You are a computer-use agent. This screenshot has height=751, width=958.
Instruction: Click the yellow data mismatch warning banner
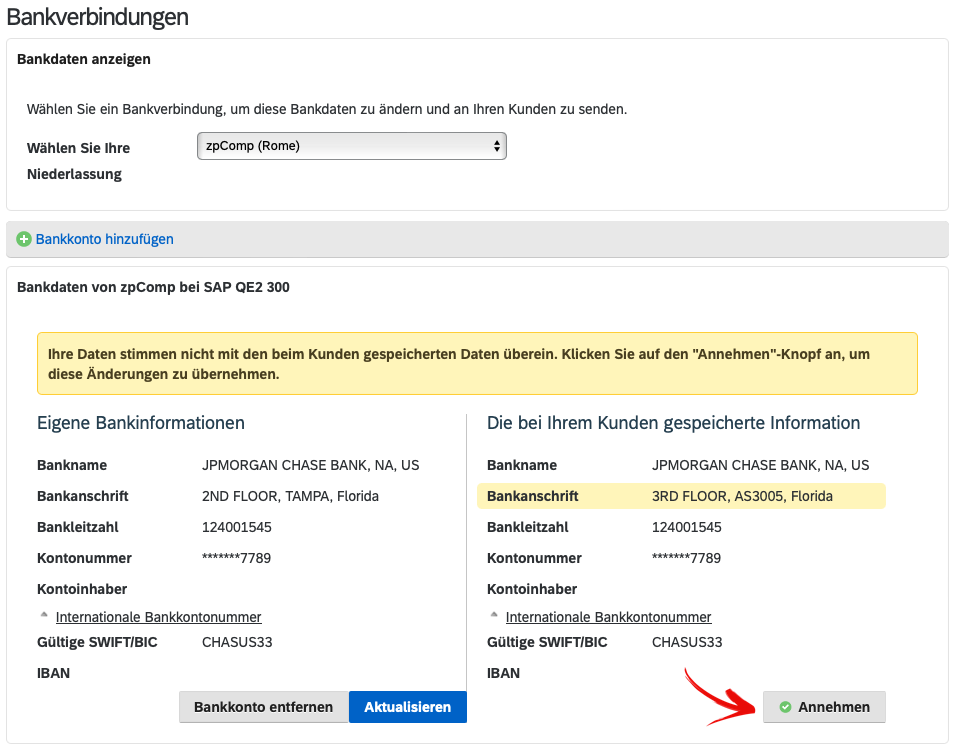coord(477,364)
